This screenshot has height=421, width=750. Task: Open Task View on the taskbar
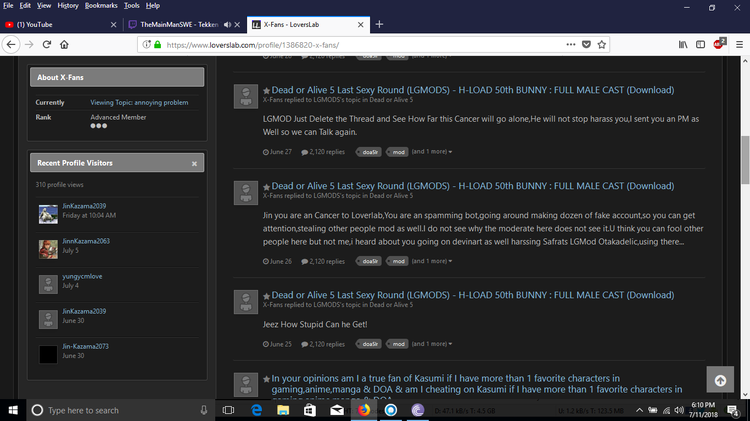[x=229, y=410]
